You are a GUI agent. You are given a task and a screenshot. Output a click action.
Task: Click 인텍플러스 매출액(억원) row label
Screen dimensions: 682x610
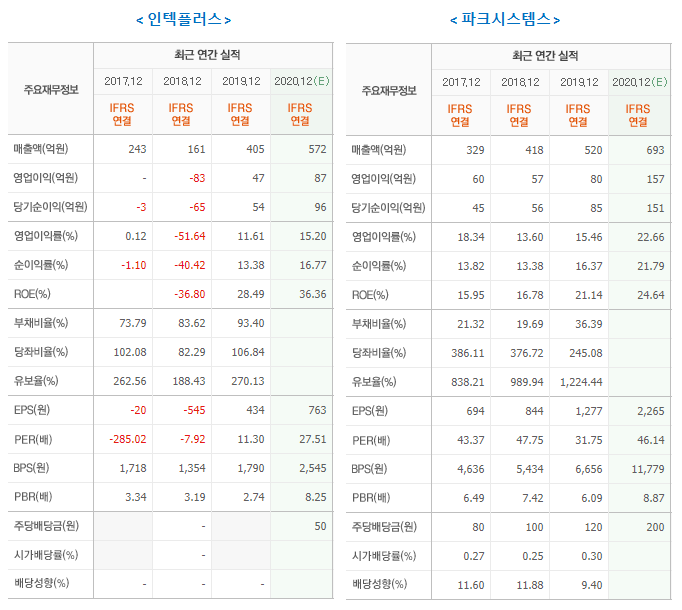click(41, 149)
